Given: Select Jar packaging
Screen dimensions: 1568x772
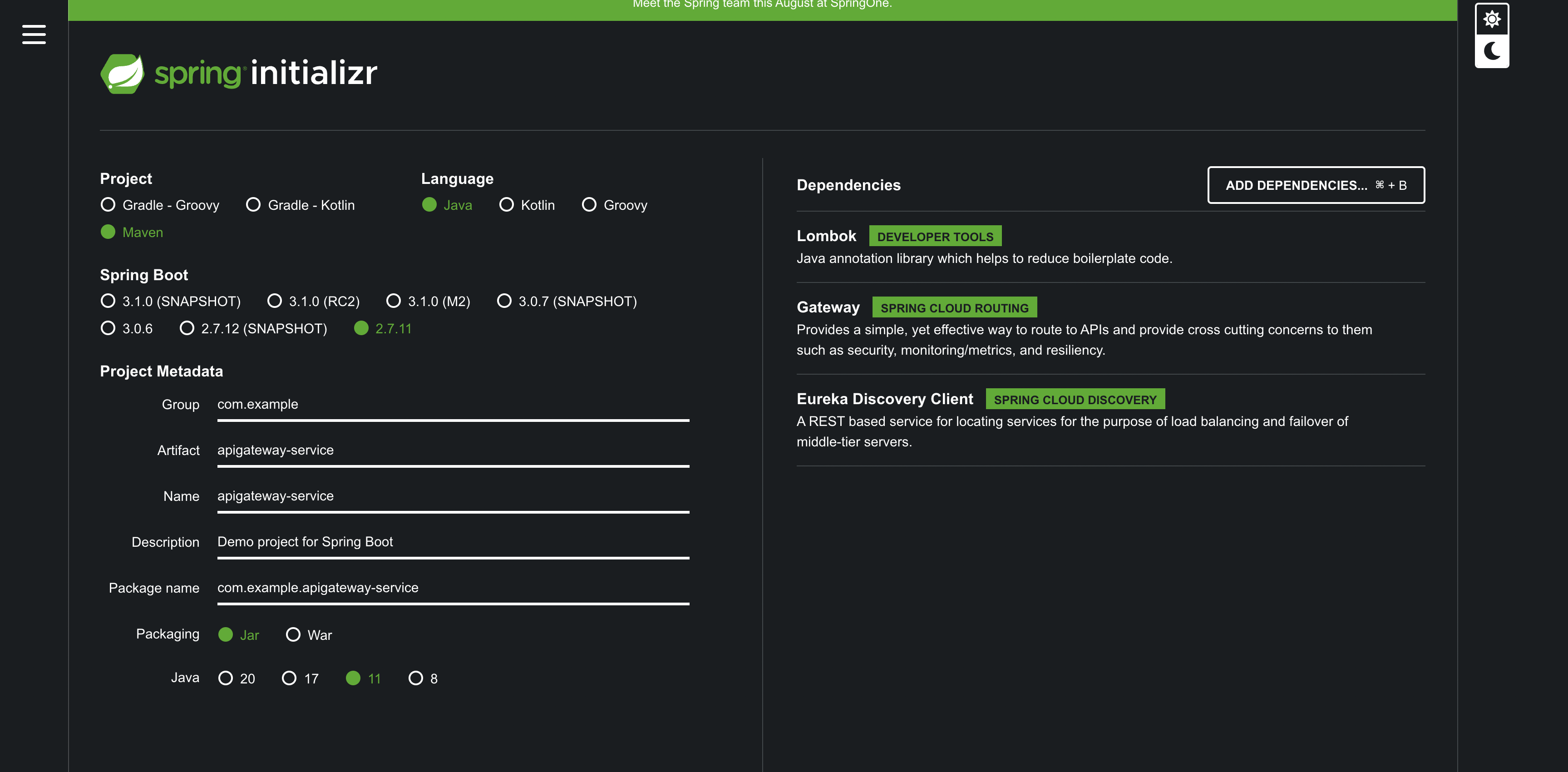Looking at the screenshot, I should click(239, 635).
